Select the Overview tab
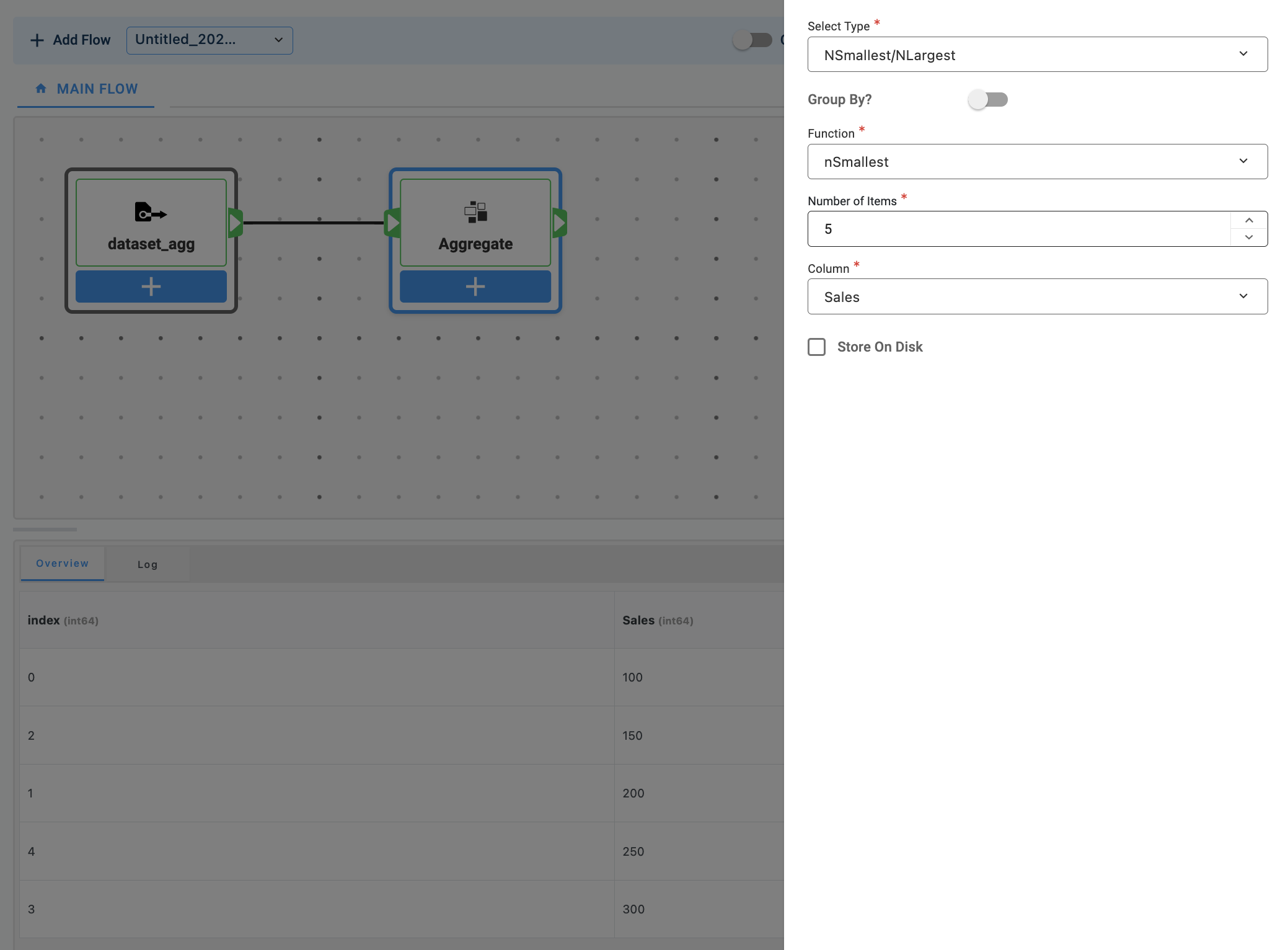Screen dimensions: 1288x950 point(62,563)
